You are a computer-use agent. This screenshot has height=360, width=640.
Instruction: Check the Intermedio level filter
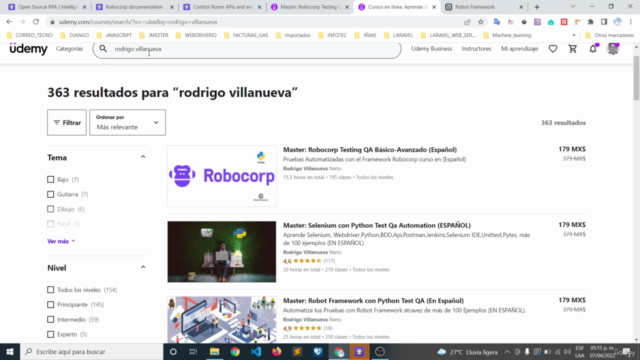point(51,319)
